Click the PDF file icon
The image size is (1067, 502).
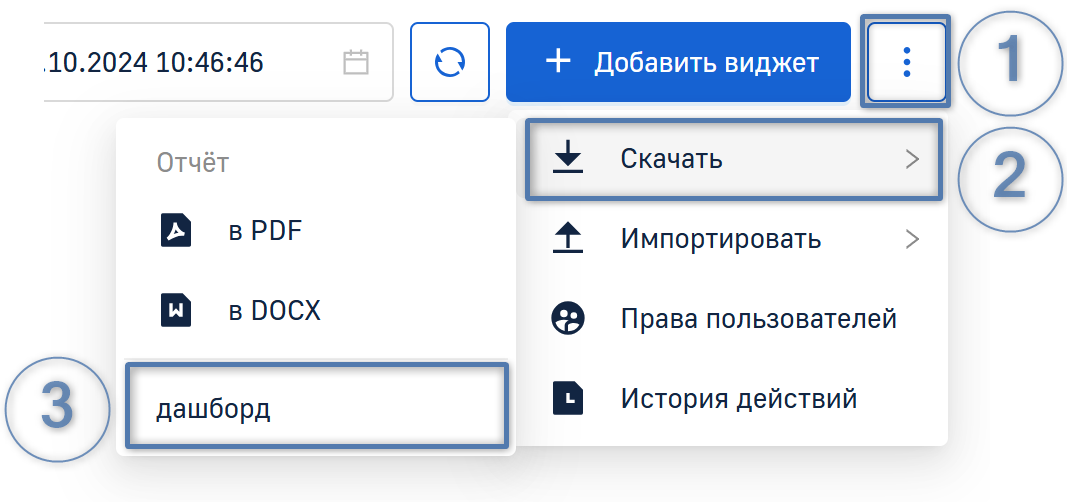point(176,231)
